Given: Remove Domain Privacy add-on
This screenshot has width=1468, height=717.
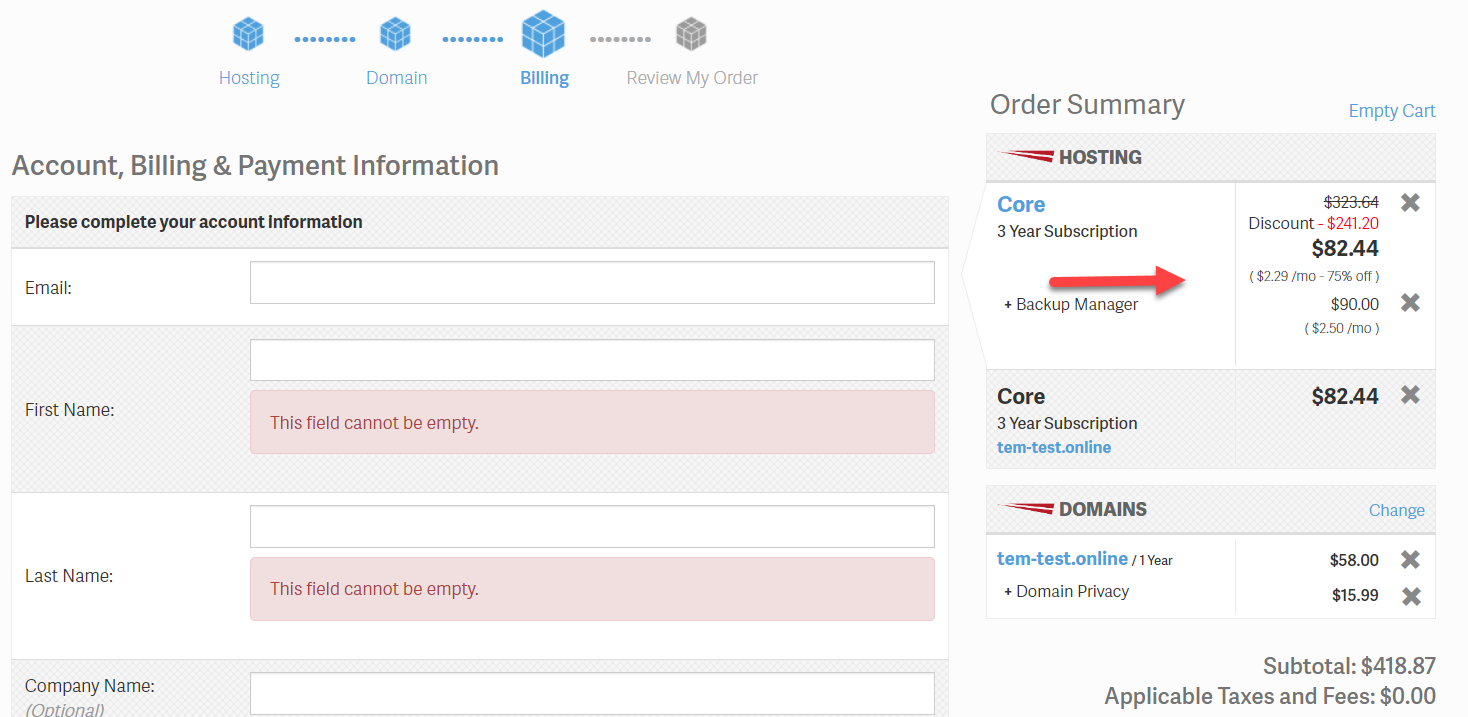Looking at the screenshot, I should [x=1410, y=596].
